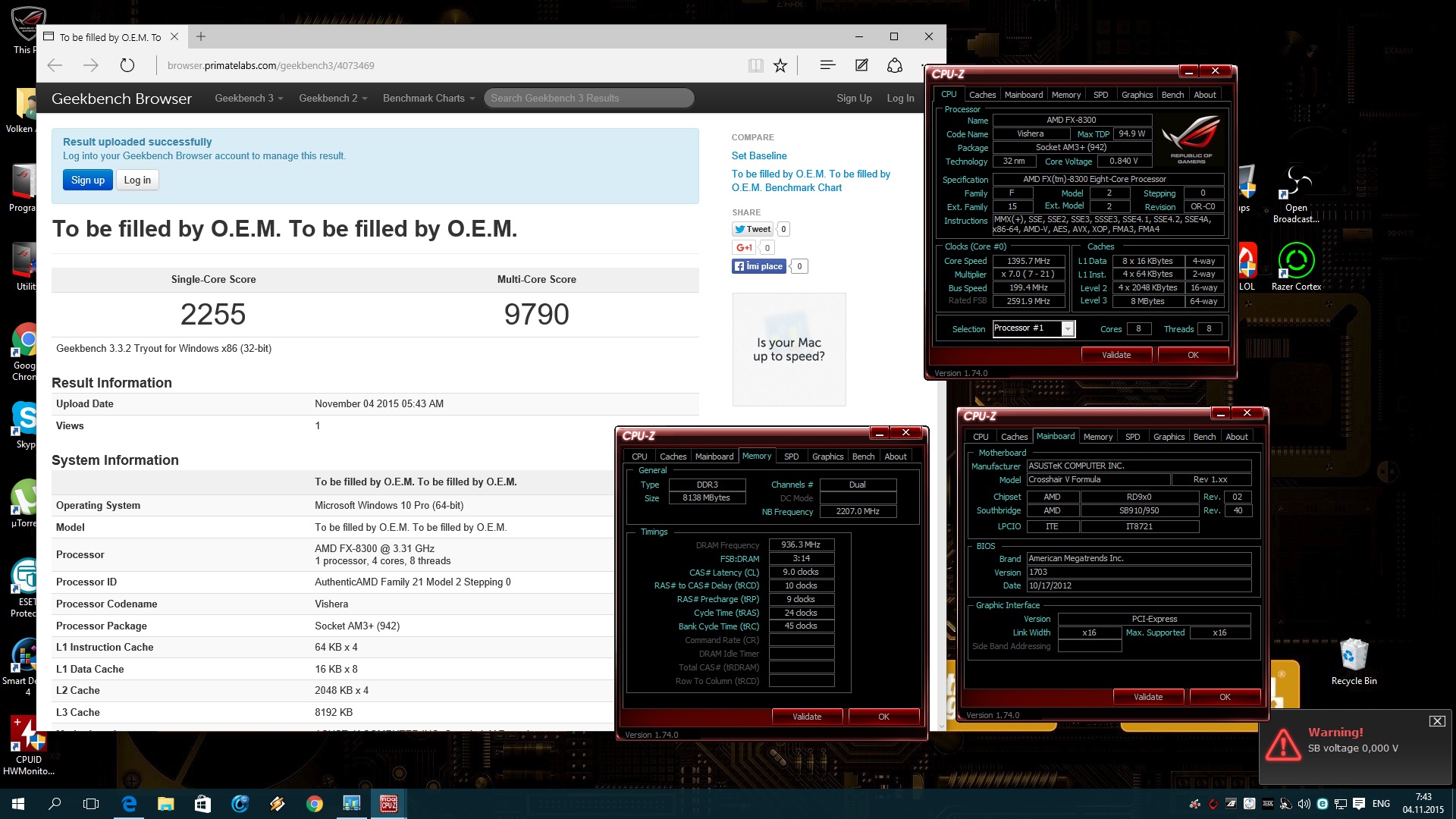Open Graphics tab in Memory window
Image resolution: width=1456 pixels, height=819 pixels.
coord(827,457)
